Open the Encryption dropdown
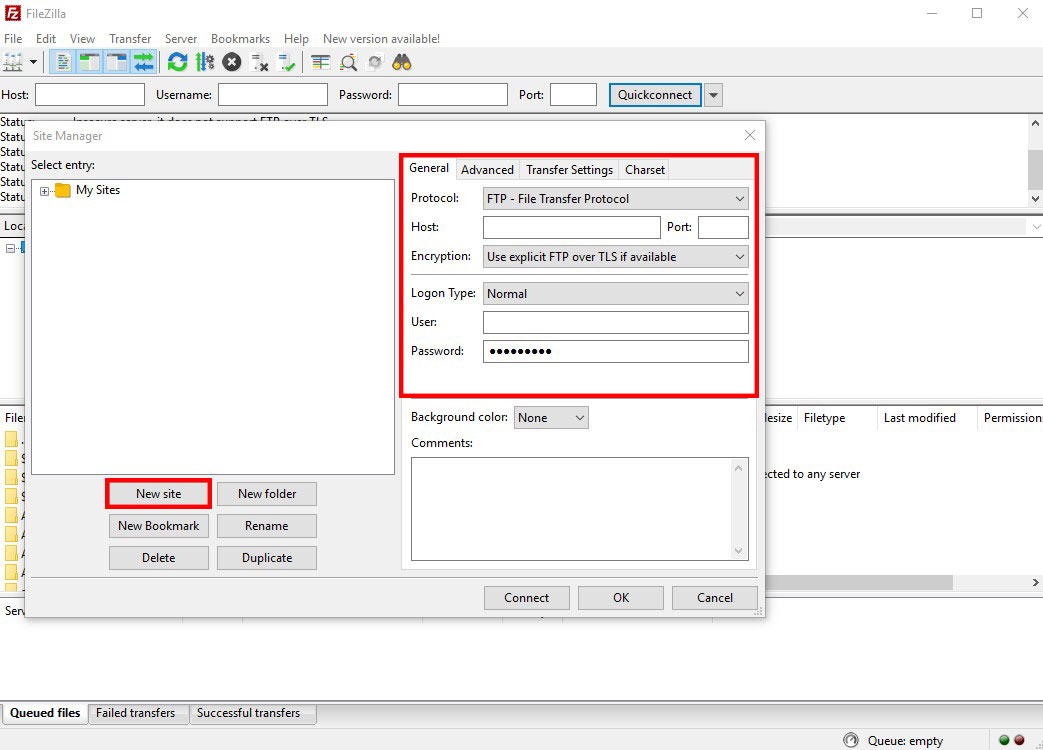This screenshot has width=1043, height=750. click(x=615, y=257)
